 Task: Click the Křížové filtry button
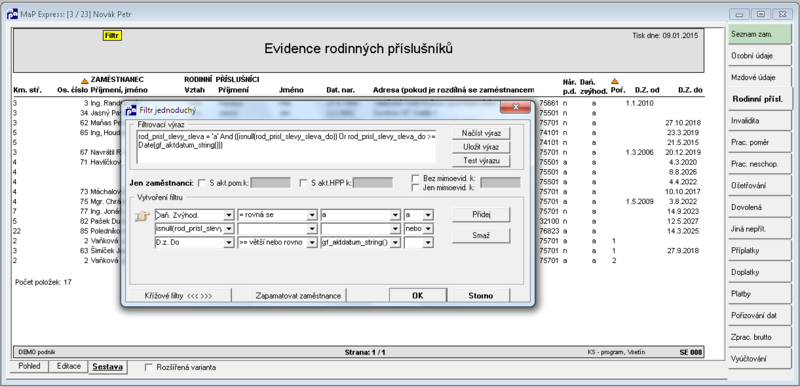pyautogui.click(x=179, y=296)
